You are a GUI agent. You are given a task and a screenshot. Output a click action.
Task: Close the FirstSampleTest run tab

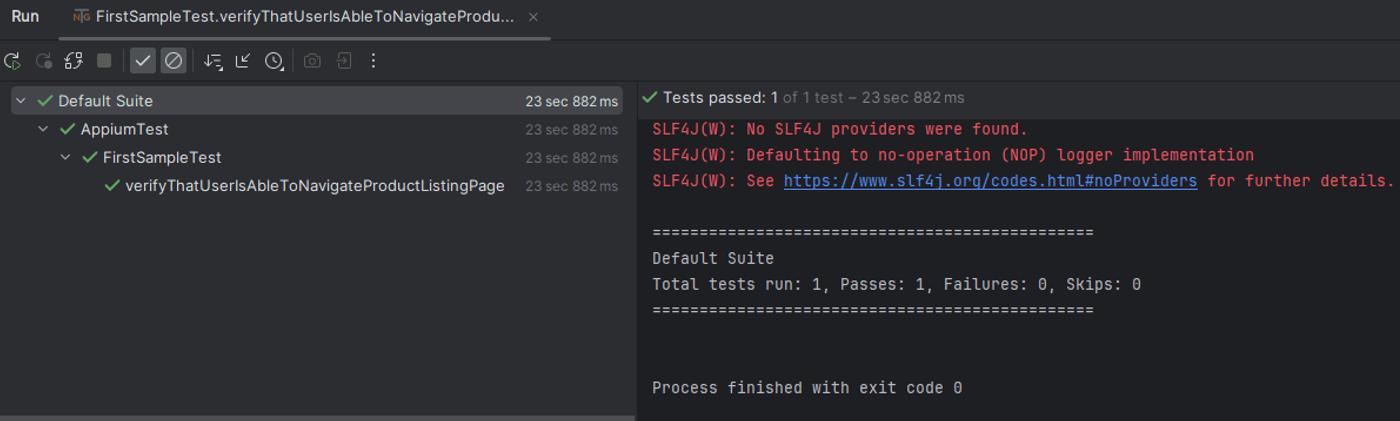point(533,17)
